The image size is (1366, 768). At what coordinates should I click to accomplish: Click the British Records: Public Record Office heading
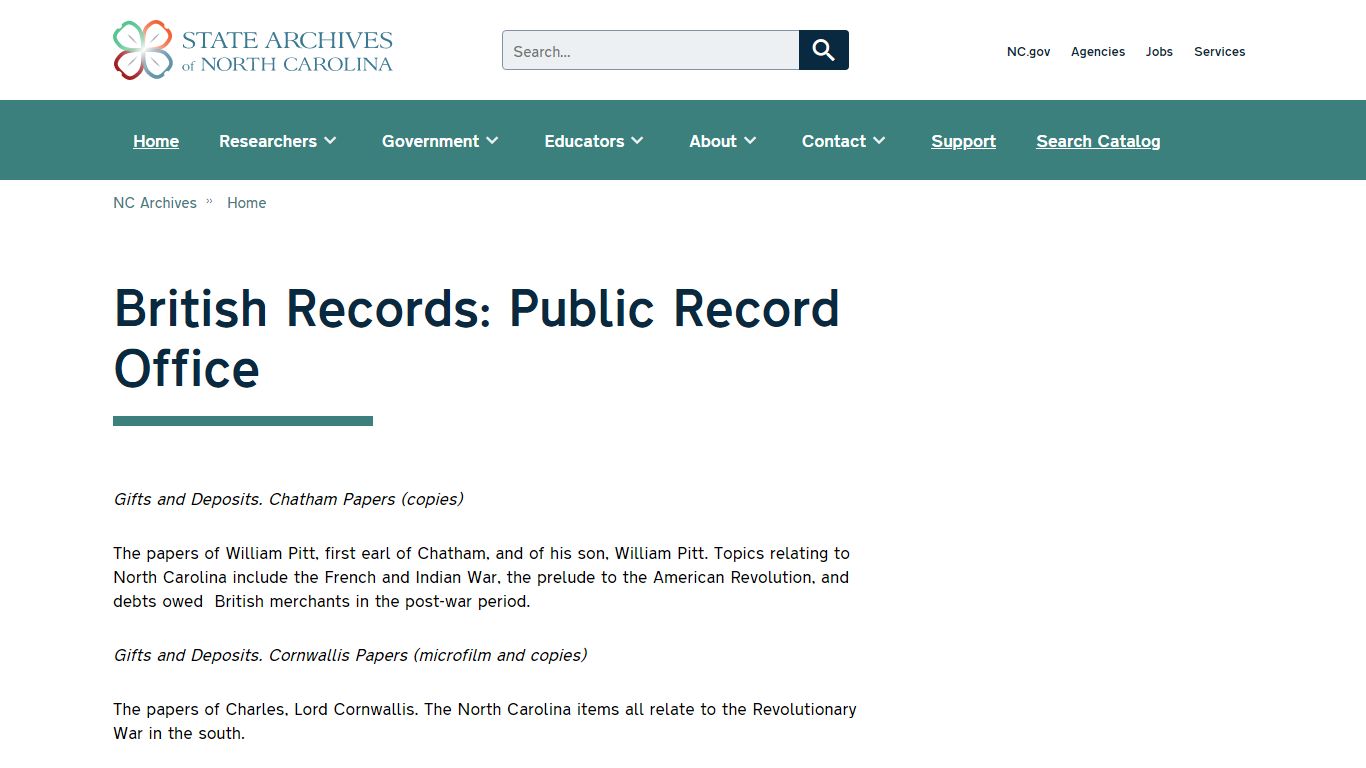tap(476, 338)
